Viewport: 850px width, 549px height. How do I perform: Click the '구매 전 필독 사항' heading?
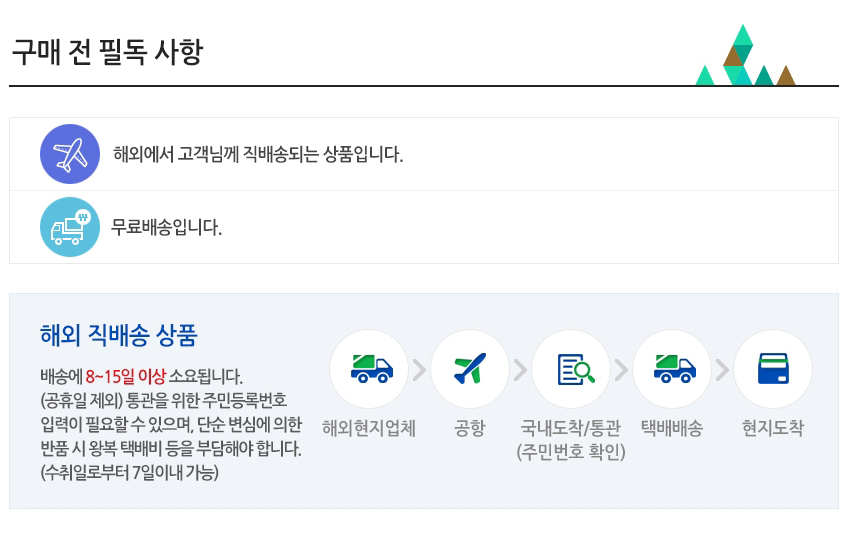tap(107, 52)
